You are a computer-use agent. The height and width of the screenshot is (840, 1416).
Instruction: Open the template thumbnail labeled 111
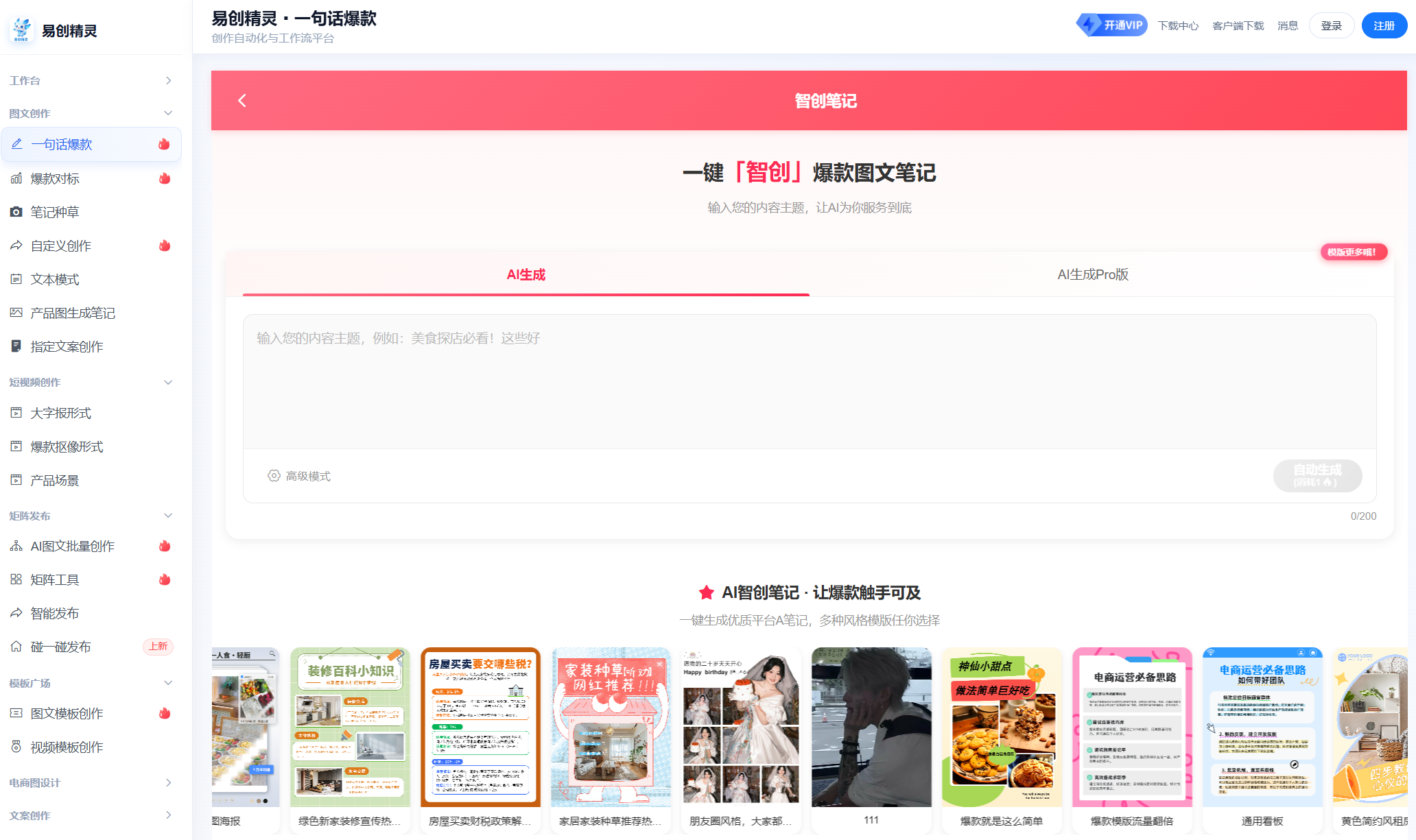click(871, 728)
